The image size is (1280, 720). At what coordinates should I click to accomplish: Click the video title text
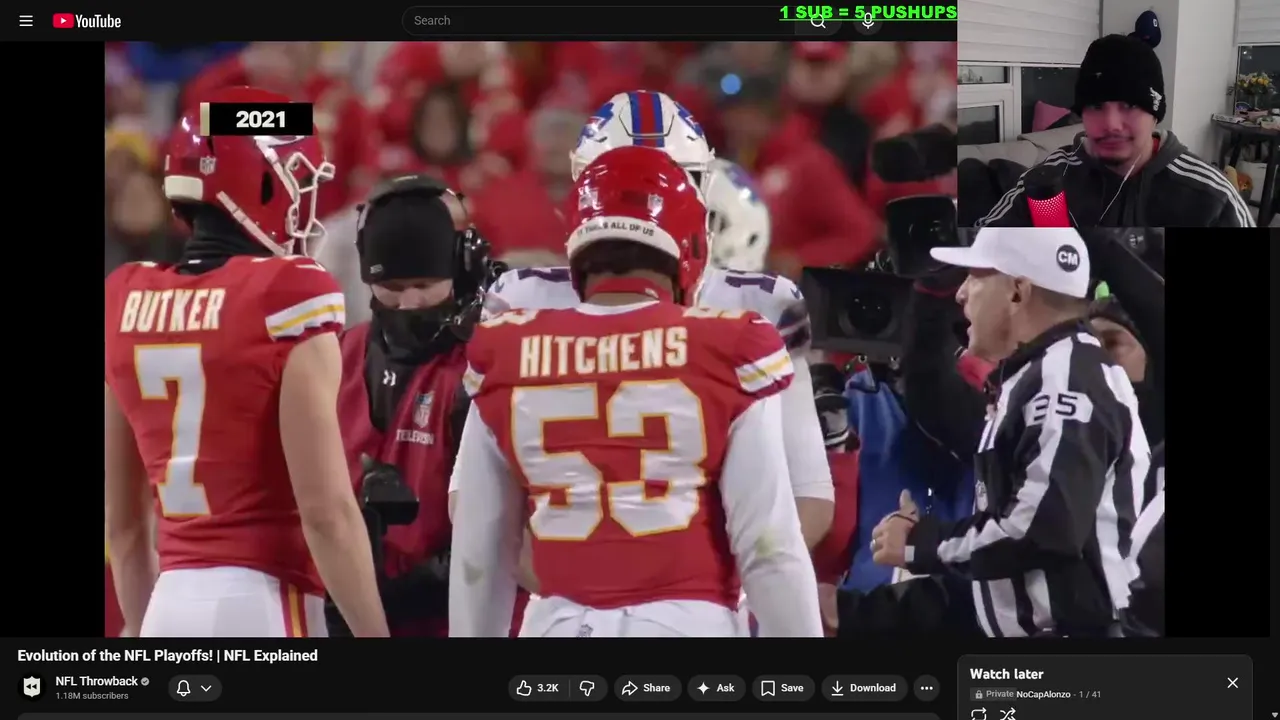click(168, 655)
